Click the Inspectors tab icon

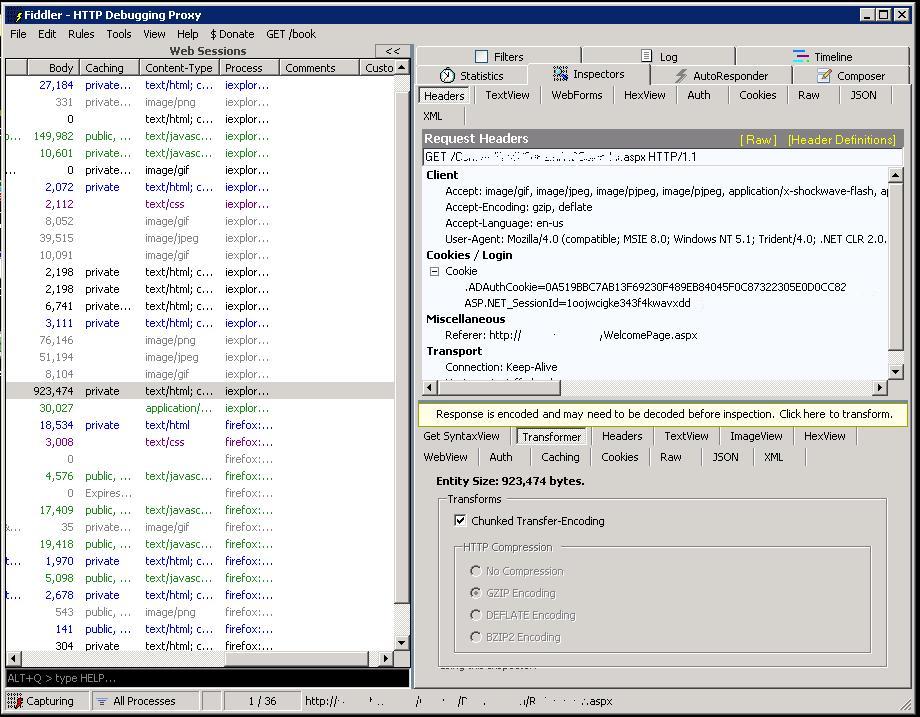click(561, 75)
